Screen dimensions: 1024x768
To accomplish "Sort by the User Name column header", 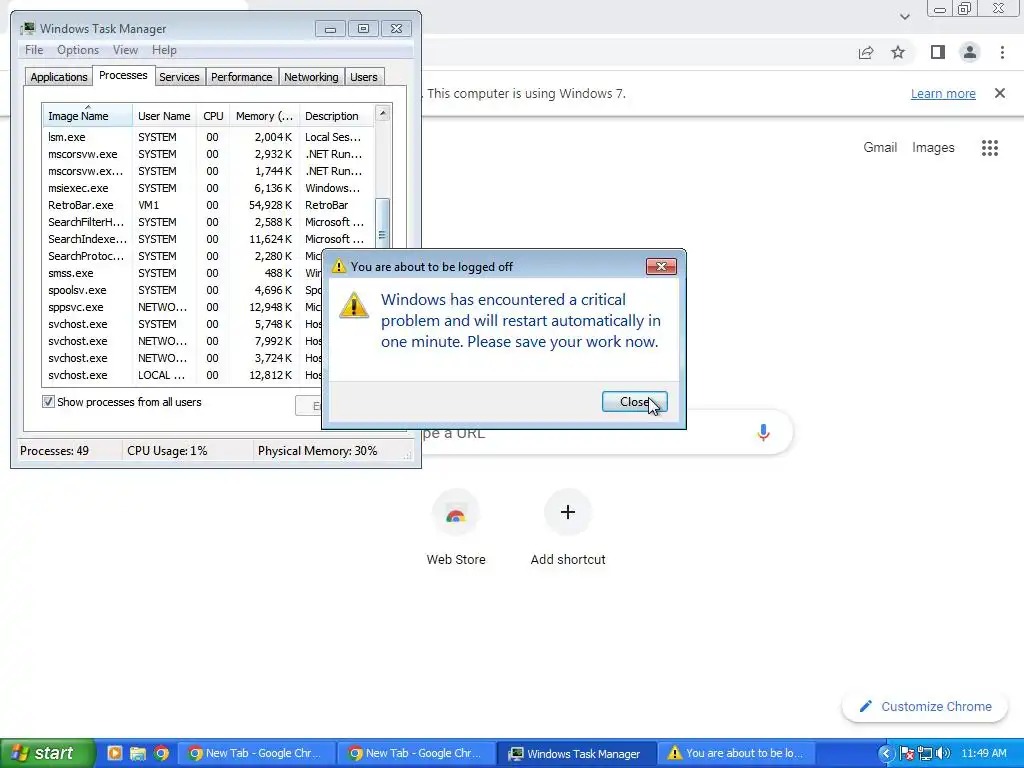I will point(164,116).
